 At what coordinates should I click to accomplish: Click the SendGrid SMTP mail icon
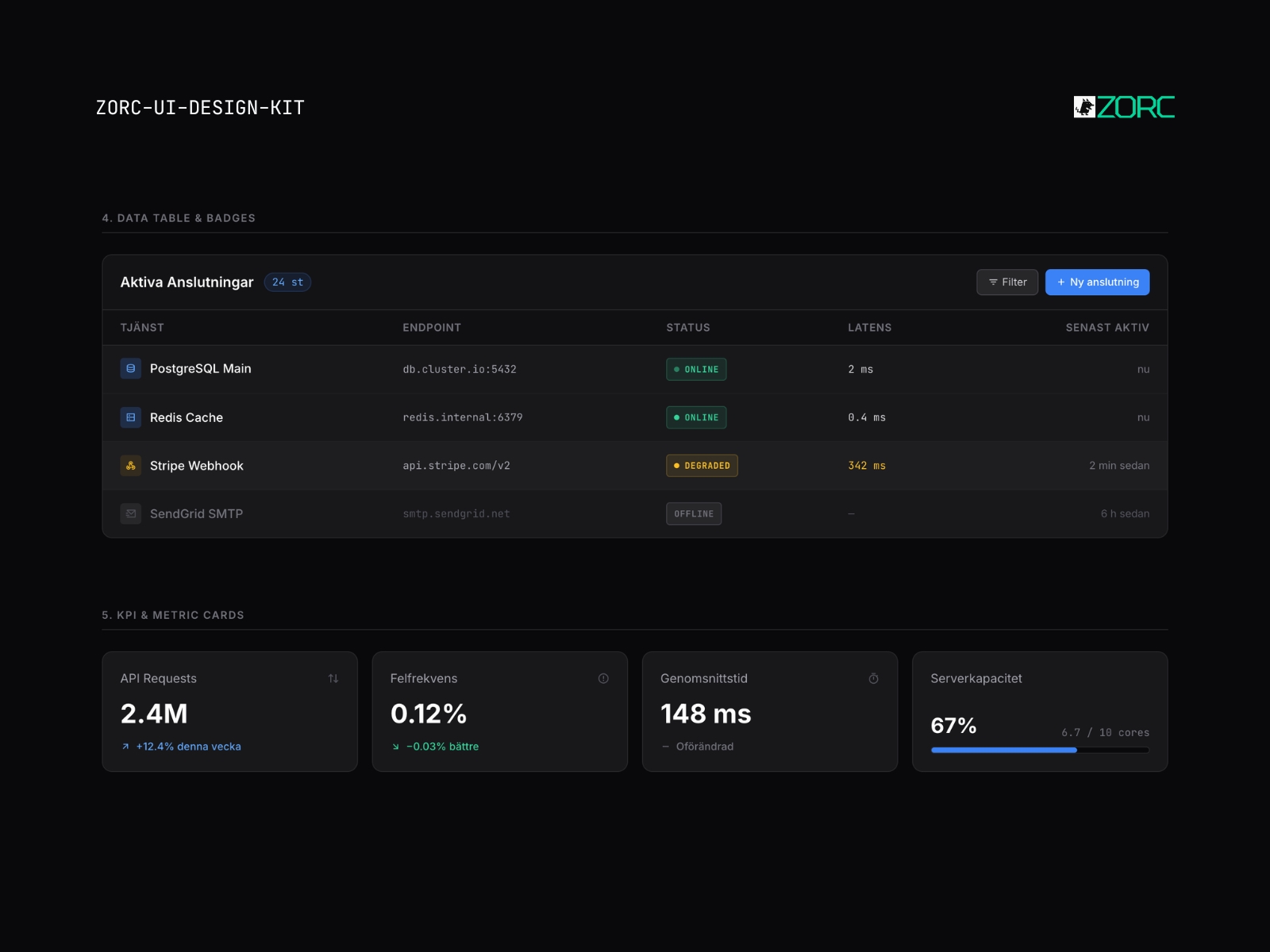(x=131, y=514)
